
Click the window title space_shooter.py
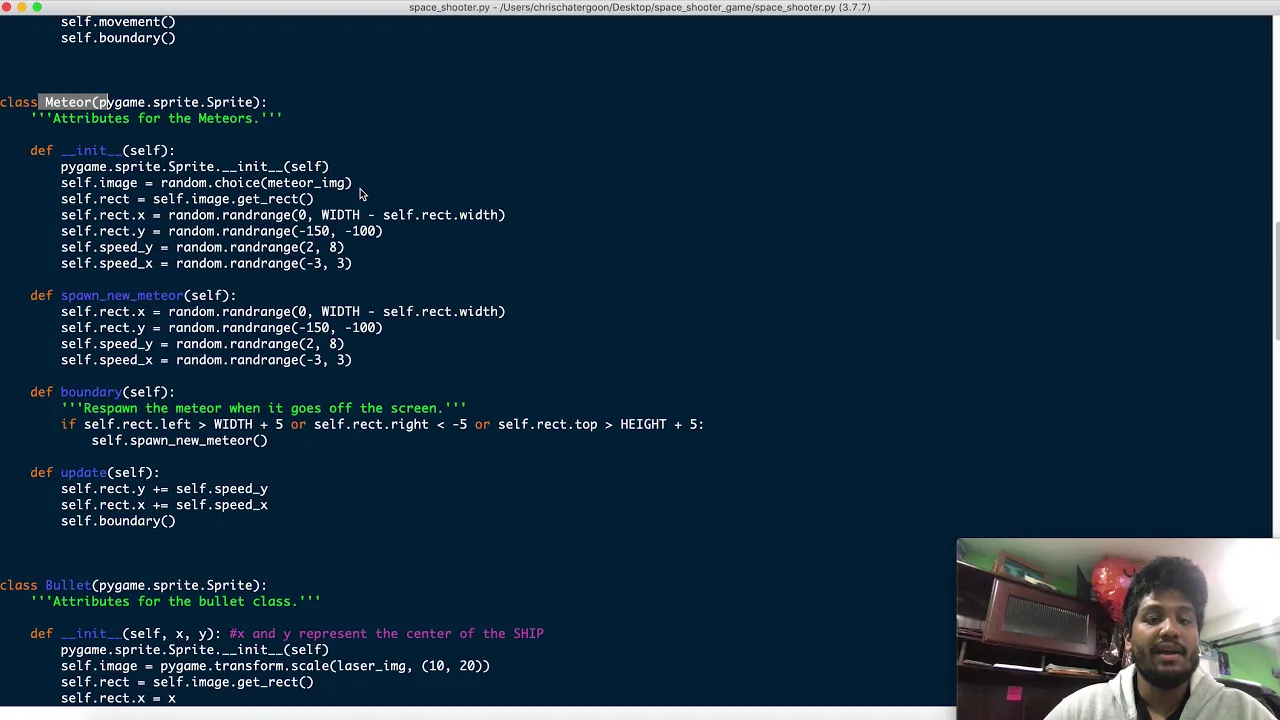(x=640, y=7)
